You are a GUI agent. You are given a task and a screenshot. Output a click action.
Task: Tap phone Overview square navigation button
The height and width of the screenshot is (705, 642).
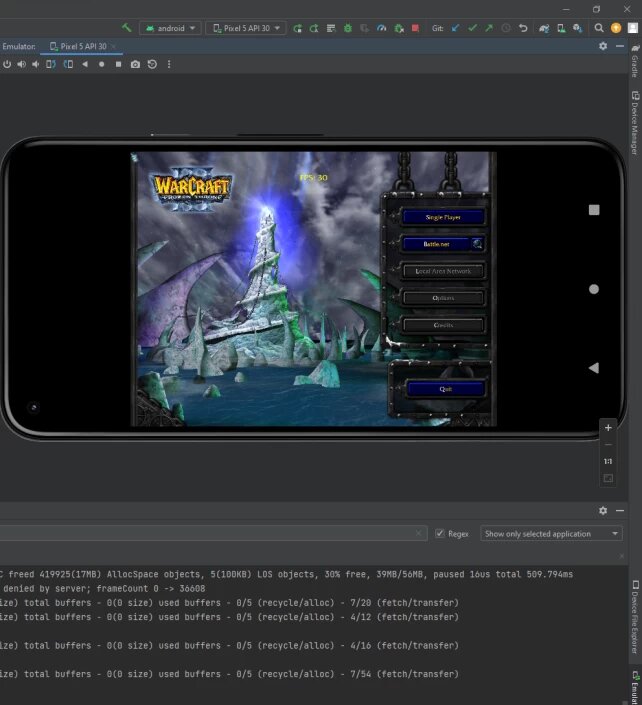tap(594, 210)
